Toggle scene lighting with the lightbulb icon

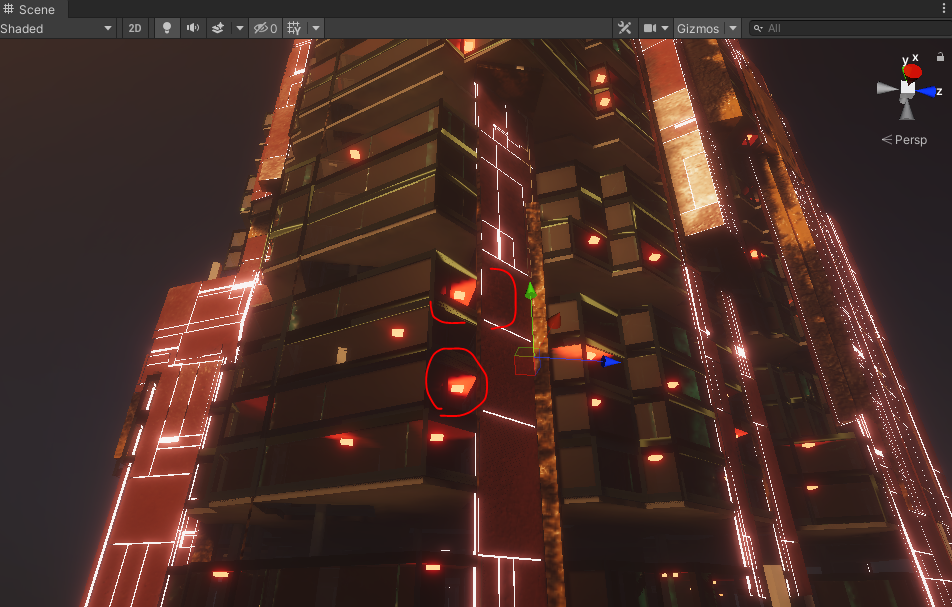[167, 28]
